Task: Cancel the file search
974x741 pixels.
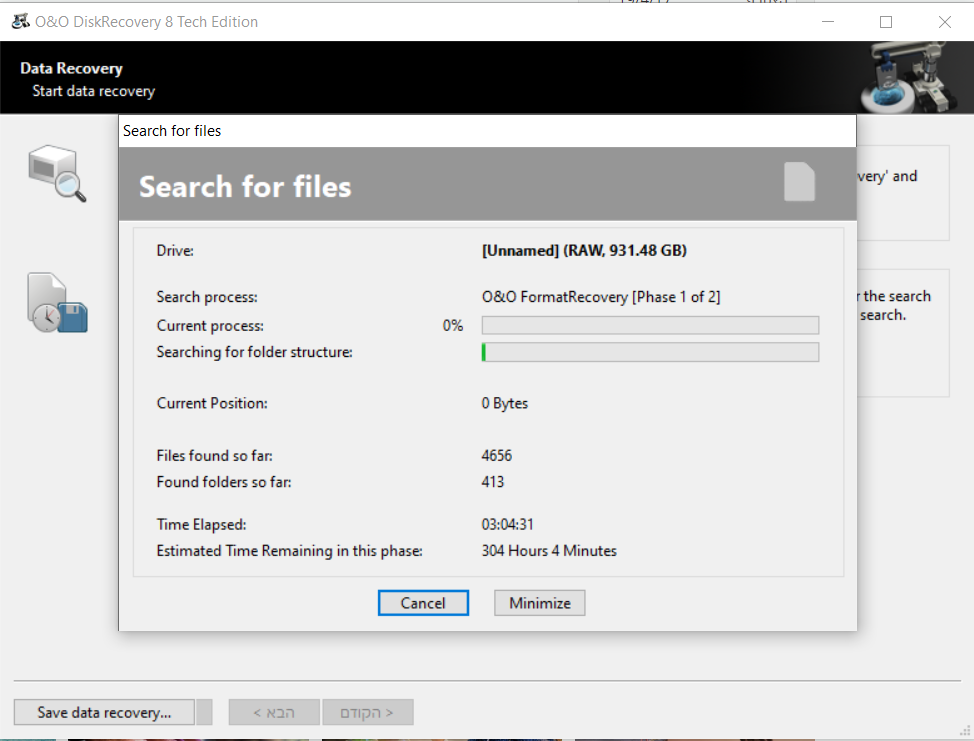Action: point(423,603)
